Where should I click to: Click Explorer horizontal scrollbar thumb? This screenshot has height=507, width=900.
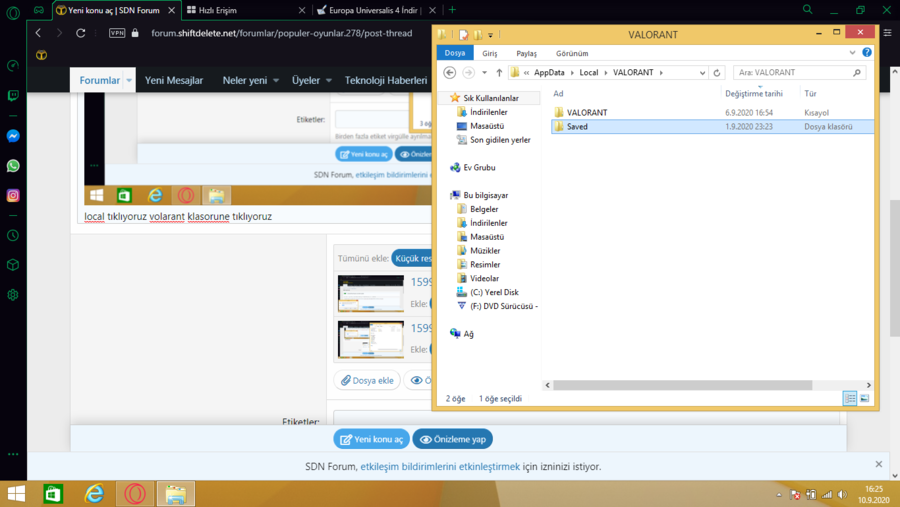click(x=682, y=385)
